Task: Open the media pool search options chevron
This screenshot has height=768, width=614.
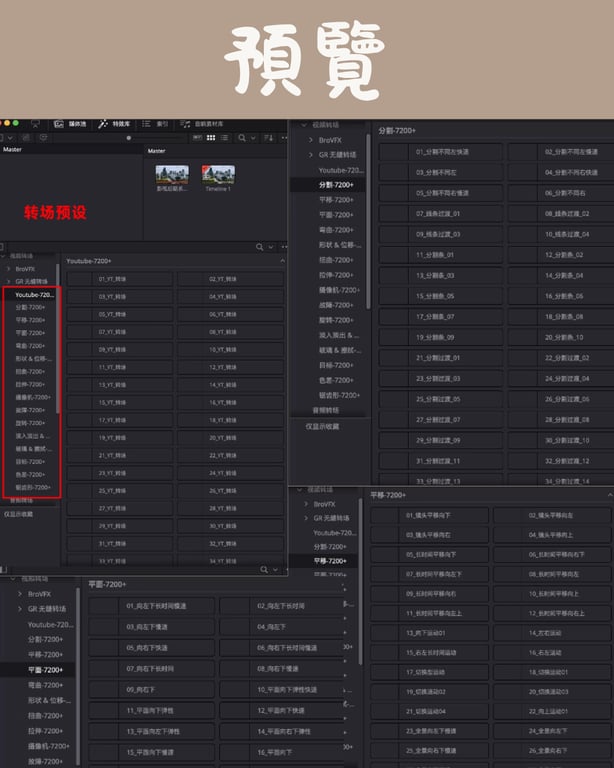Action: [253, 138]
